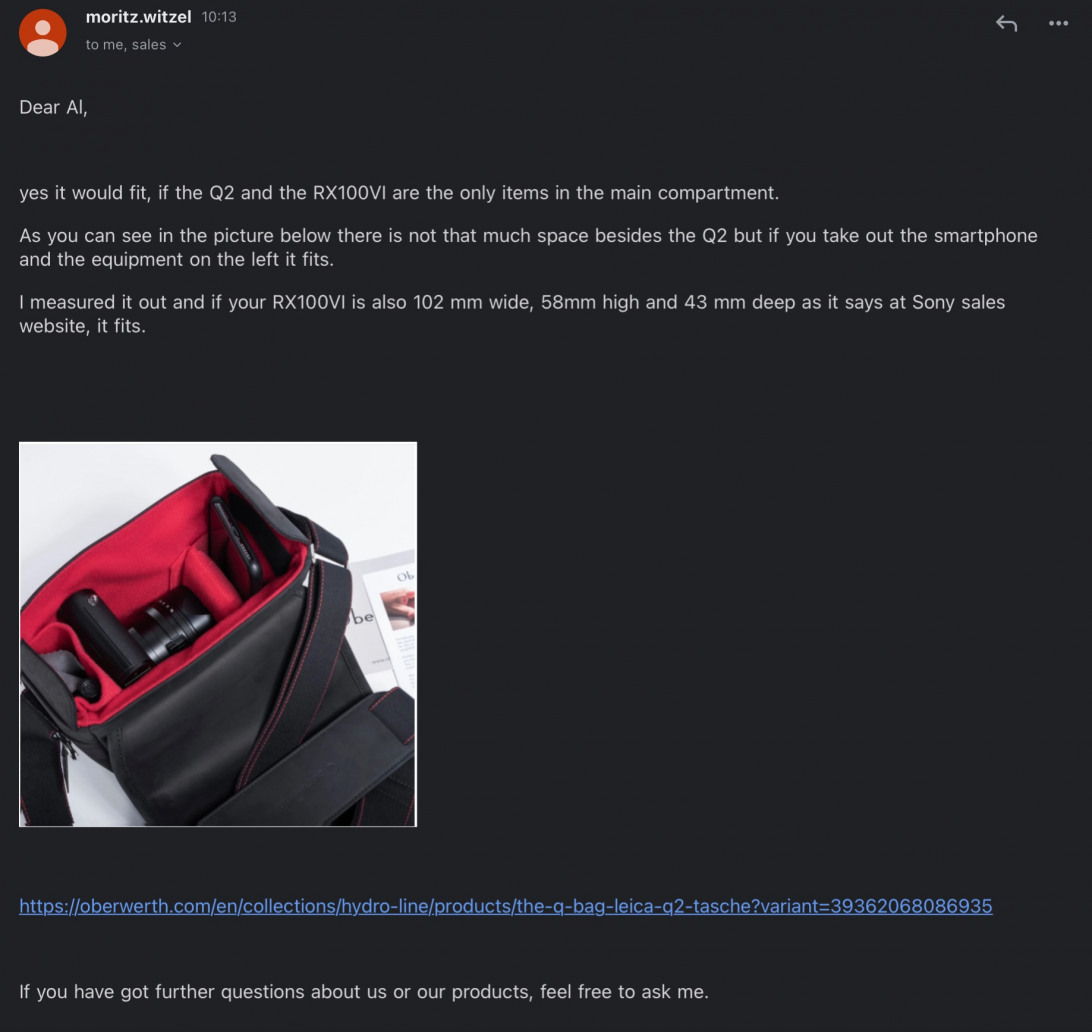Open the camera bag photo attachment
The image size is (1092, 1032).
(x=218, y=634)
